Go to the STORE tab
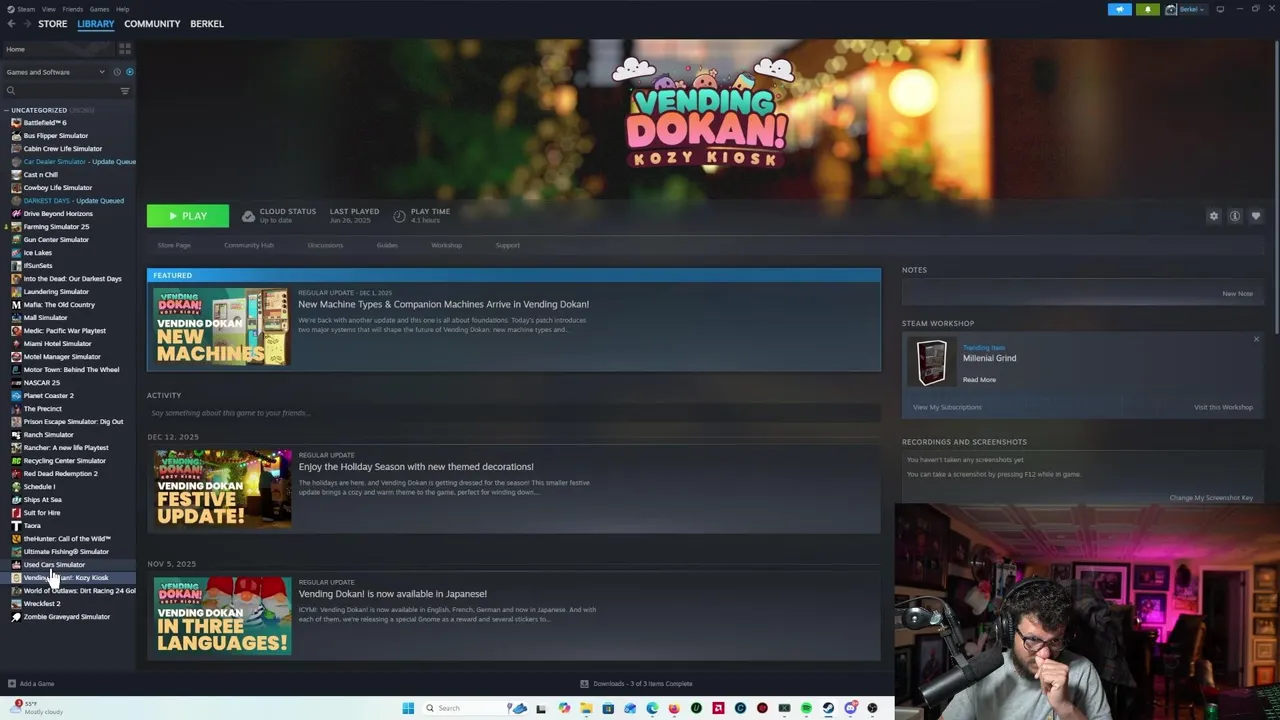The width and height of the screenshot is (1280, 720). (52, 24)
